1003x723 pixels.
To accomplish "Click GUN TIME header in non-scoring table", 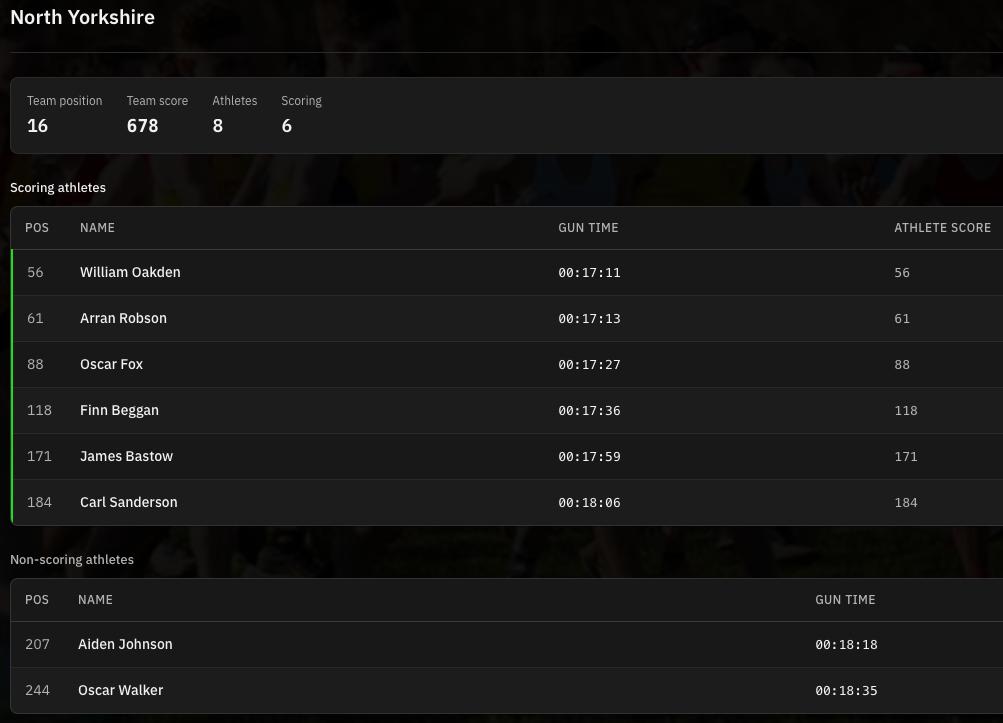I will [x=845, y=600].
